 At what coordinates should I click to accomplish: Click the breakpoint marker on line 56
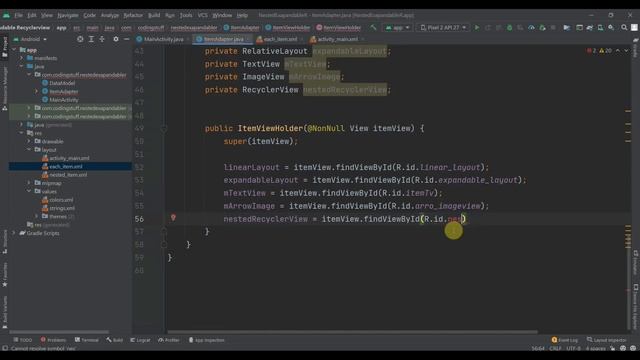[x=173, y=218]
